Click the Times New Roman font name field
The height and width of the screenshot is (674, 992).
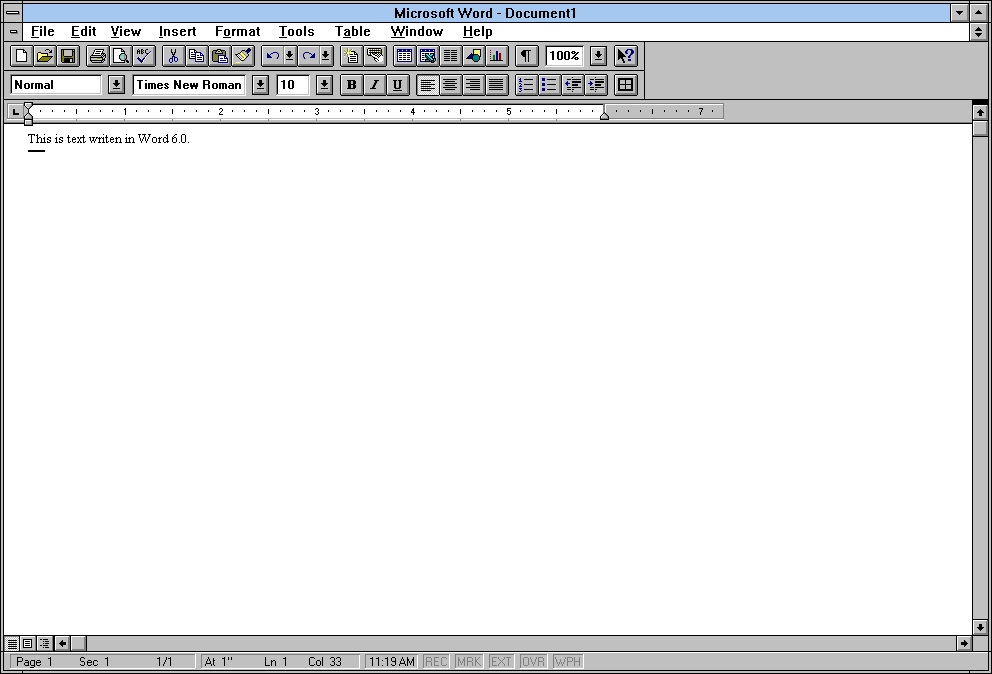point(189,85)
